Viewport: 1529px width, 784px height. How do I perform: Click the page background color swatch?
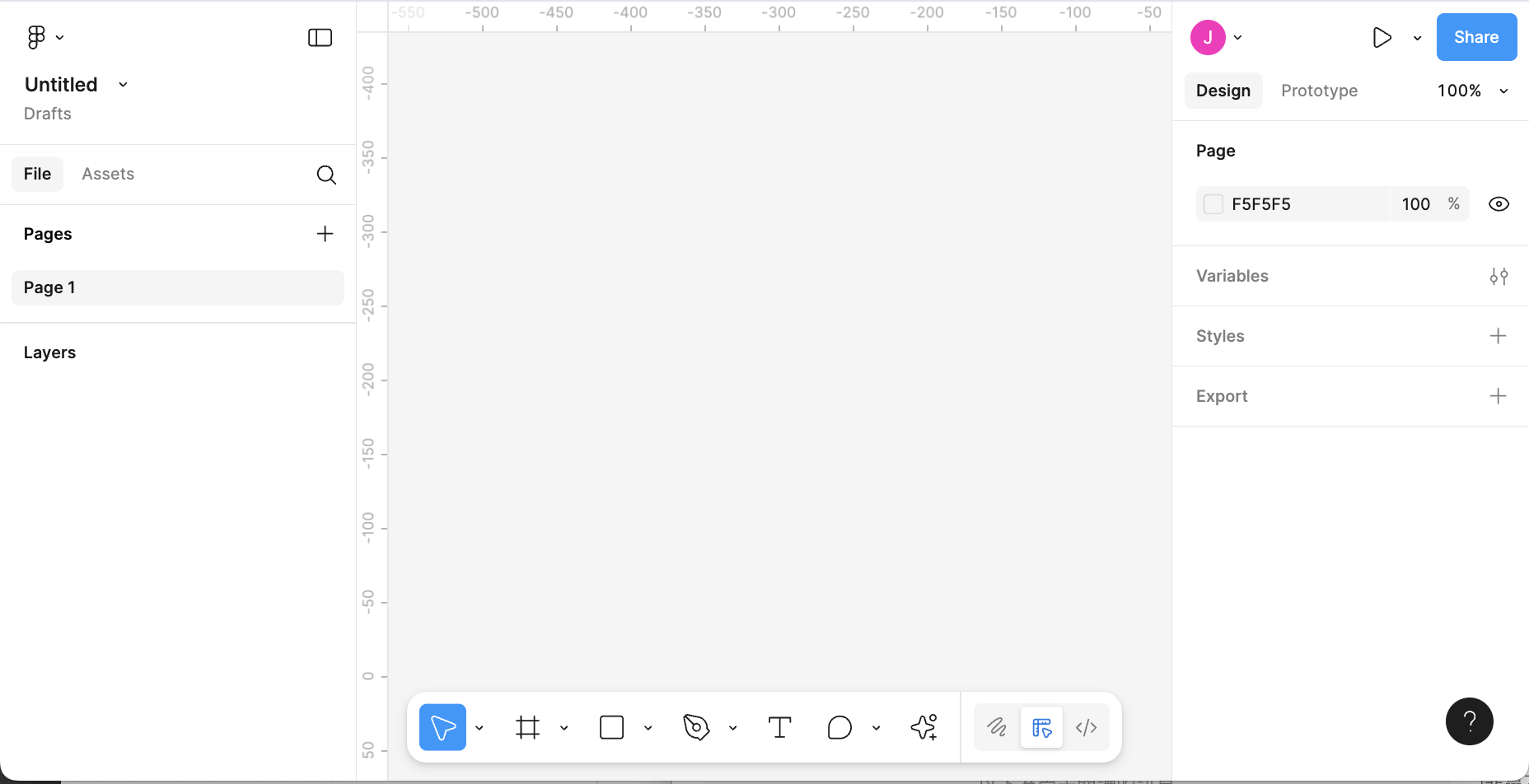(1213, 203)
